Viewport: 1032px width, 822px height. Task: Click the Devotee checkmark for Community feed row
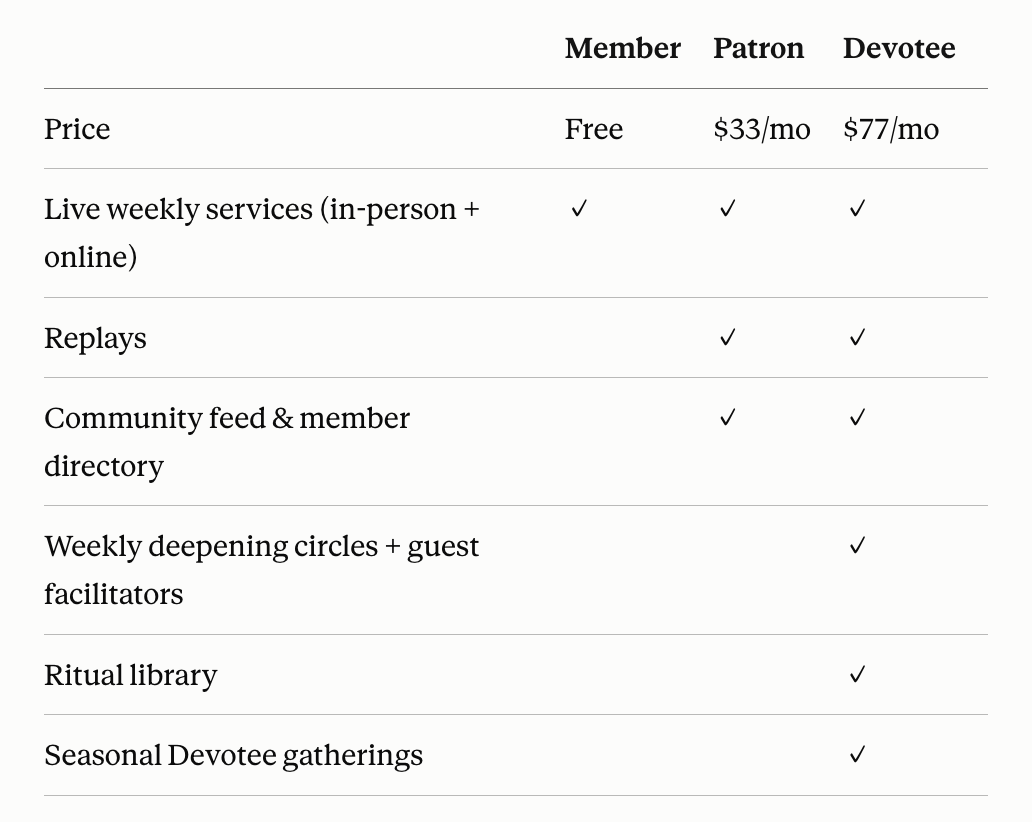[x=857, y=417]
